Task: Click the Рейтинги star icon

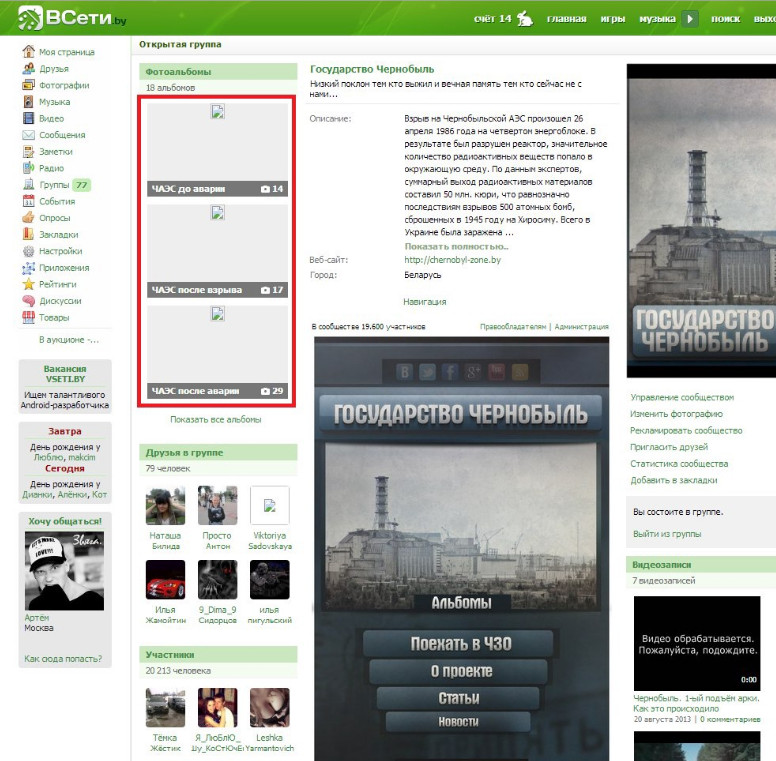Action: (x=29, y=284)
